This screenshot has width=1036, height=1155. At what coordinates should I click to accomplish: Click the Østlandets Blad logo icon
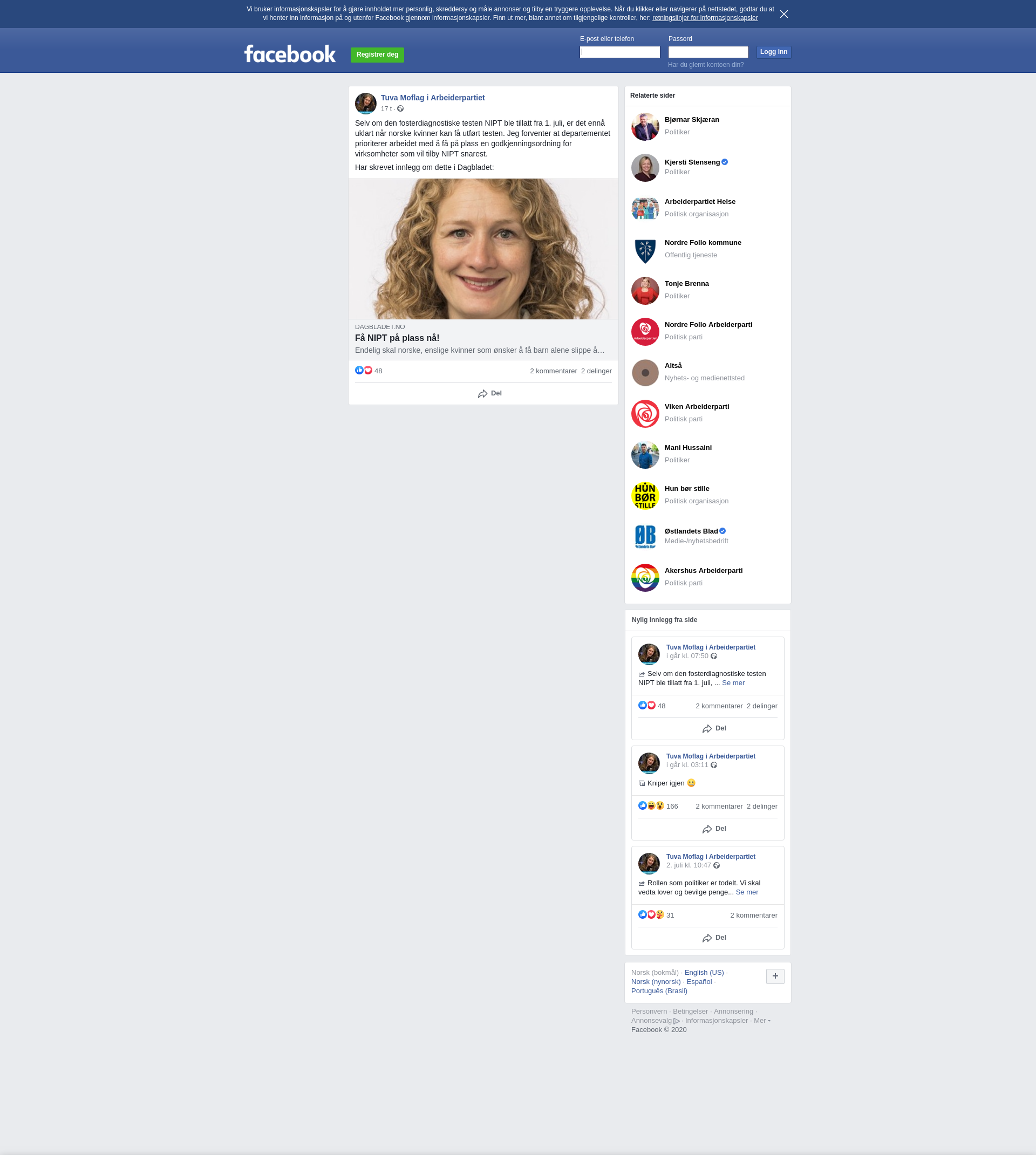pyautogui.click(x=645, y=537)
